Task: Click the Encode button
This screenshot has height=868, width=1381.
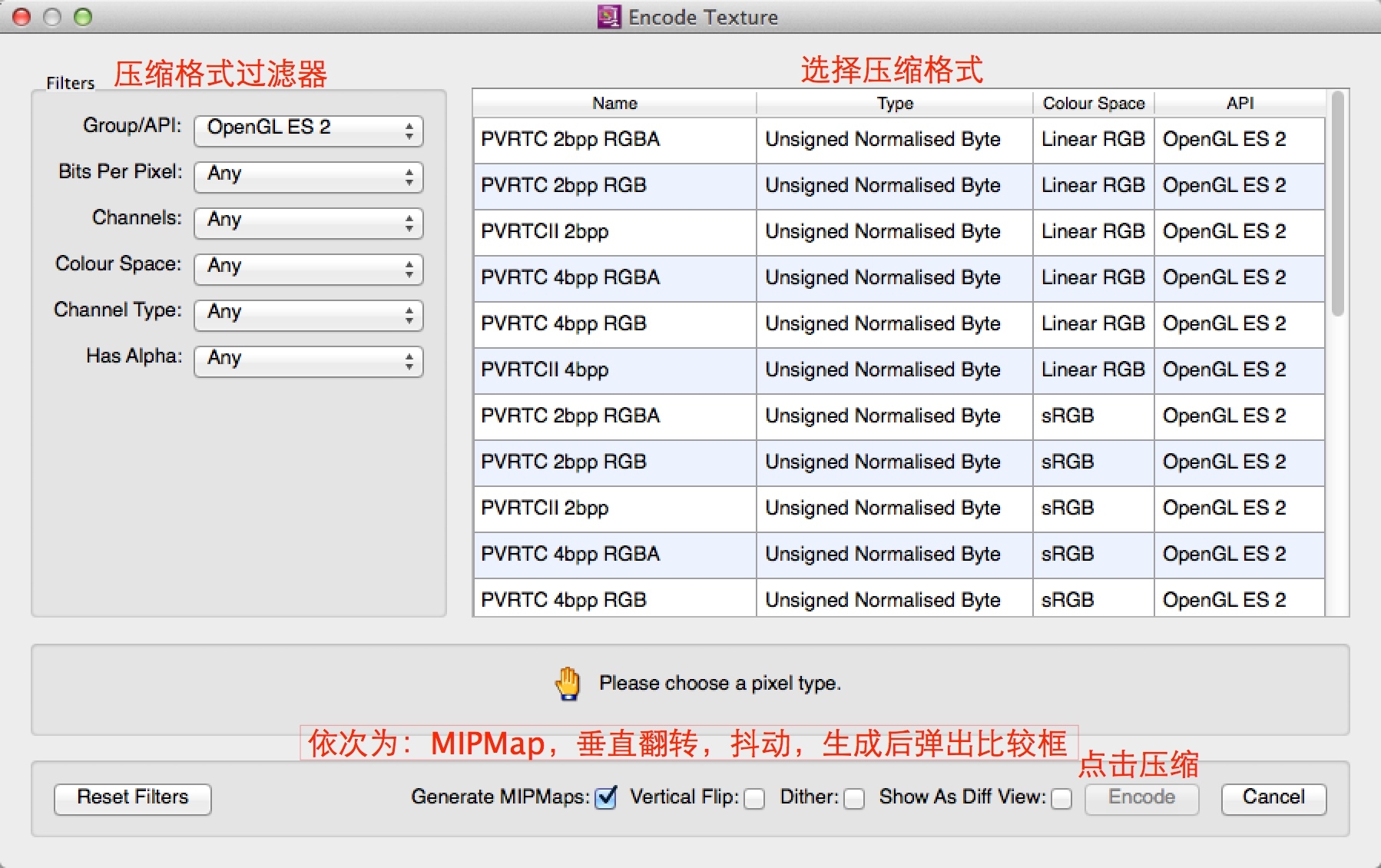Action: pyautogui.click(x=1141, y=797)
